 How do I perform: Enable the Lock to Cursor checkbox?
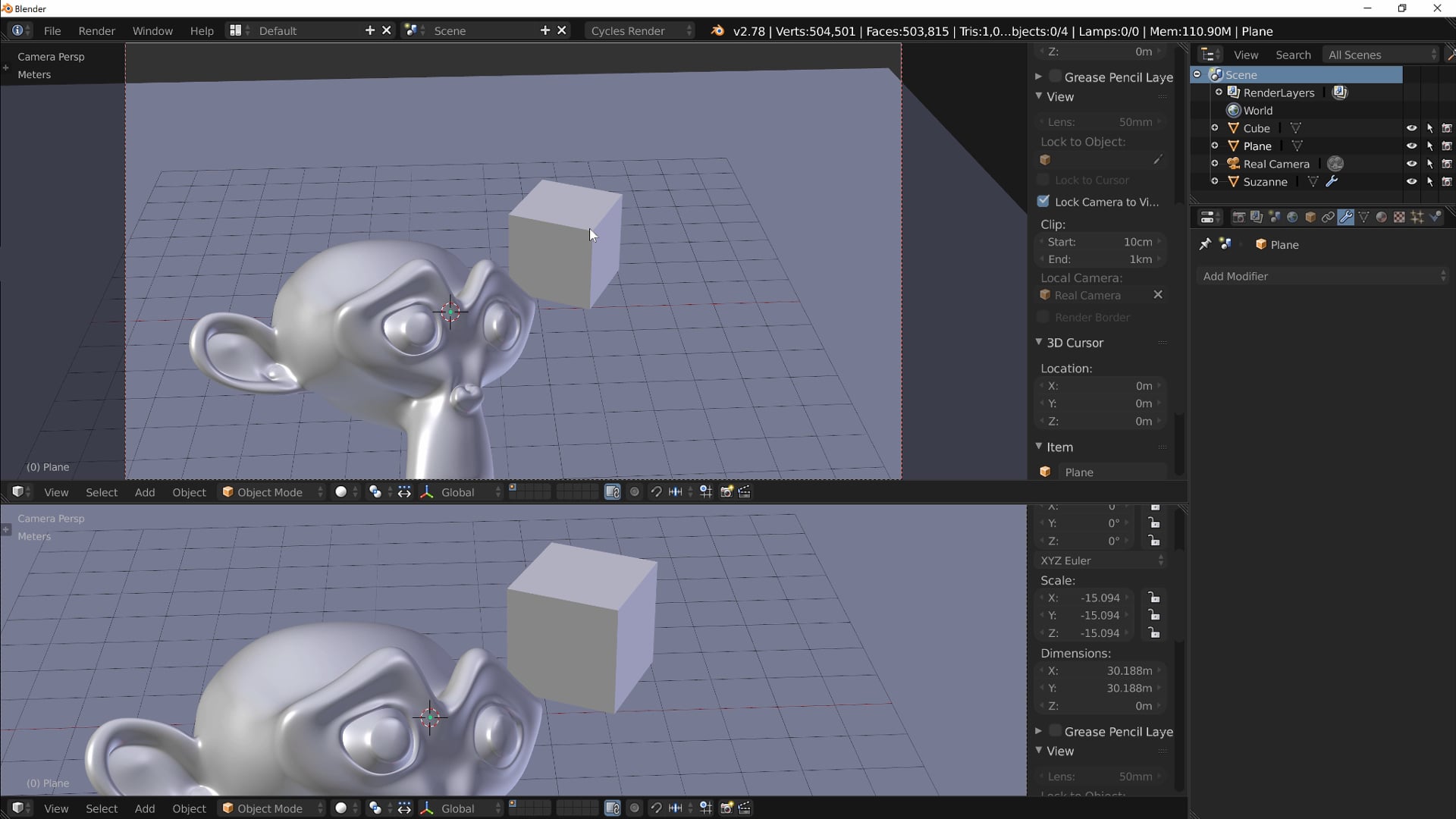pyautogui.click(x=1044, y=180)
